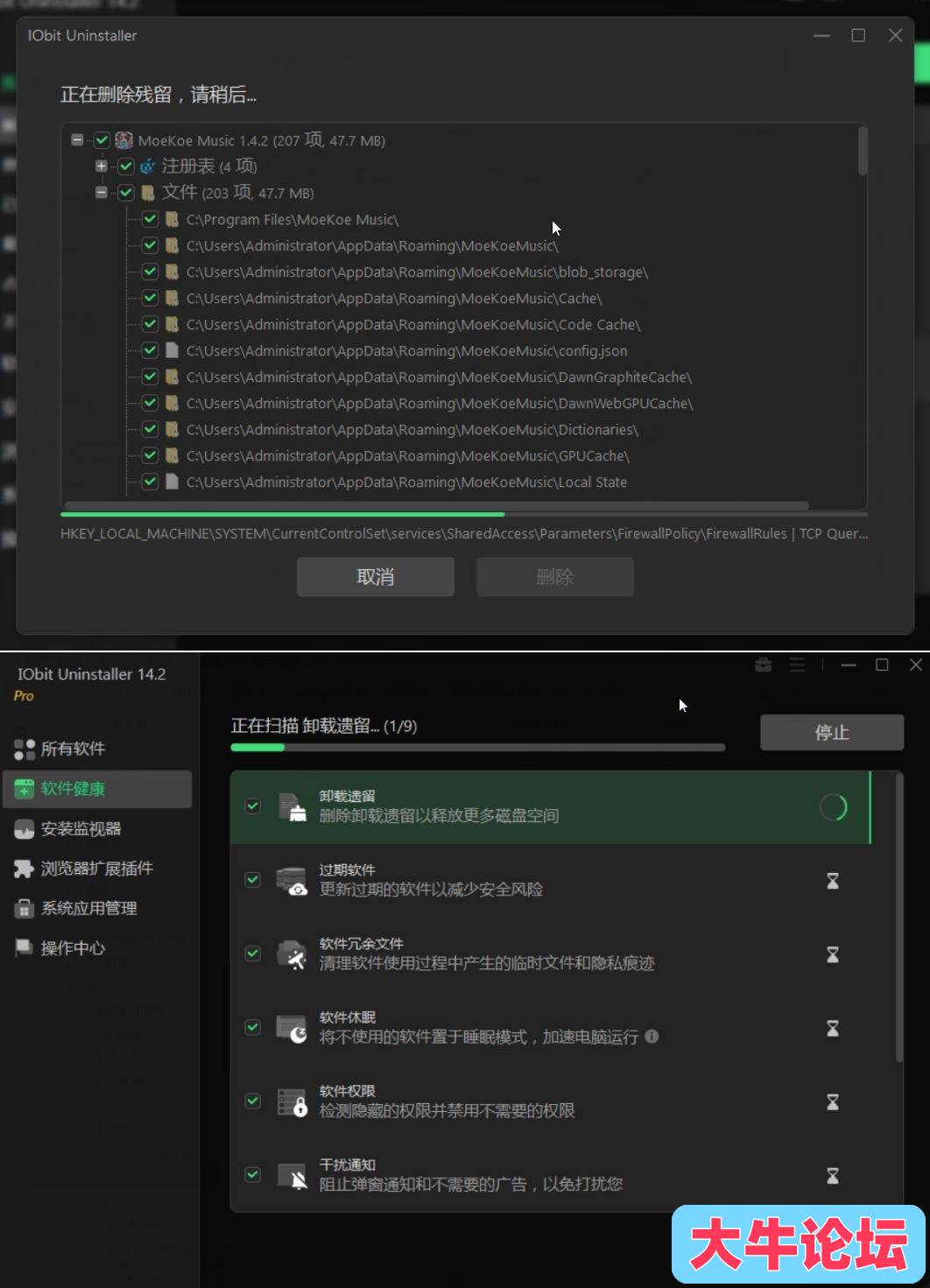Click the spinning loader on 卸载遗留 row
Image resolution: width=930 pixels, height=1288 pixels.
point(833,807)
